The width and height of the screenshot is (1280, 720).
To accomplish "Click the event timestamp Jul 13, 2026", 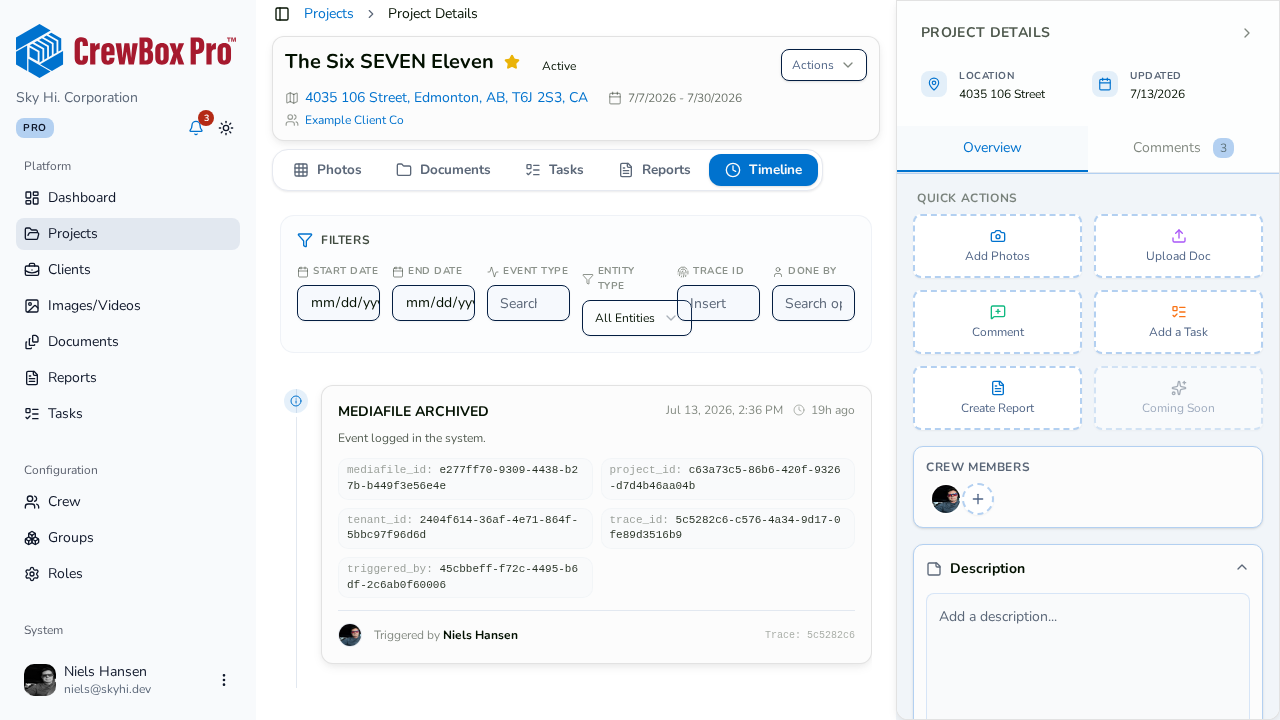I will pos(724,410).
